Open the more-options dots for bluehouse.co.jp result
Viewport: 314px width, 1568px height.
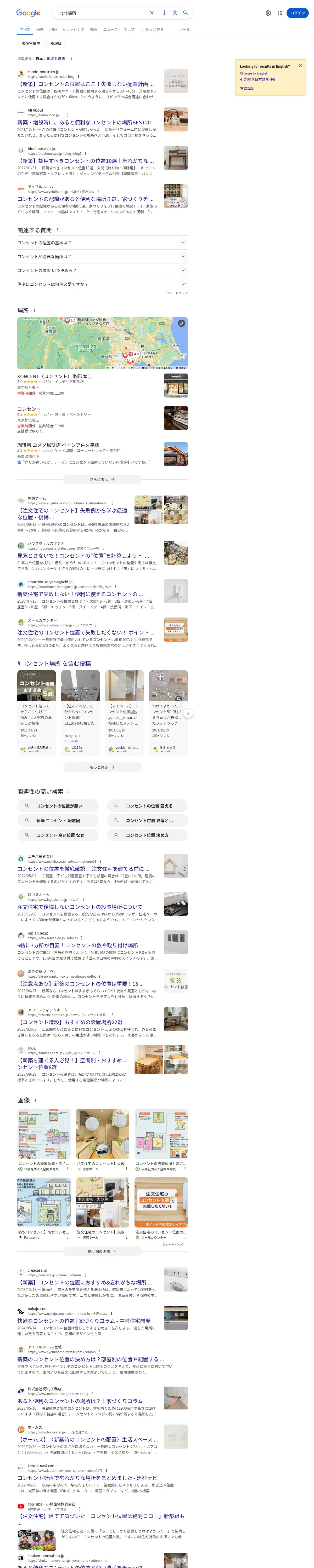coord(85,153)
